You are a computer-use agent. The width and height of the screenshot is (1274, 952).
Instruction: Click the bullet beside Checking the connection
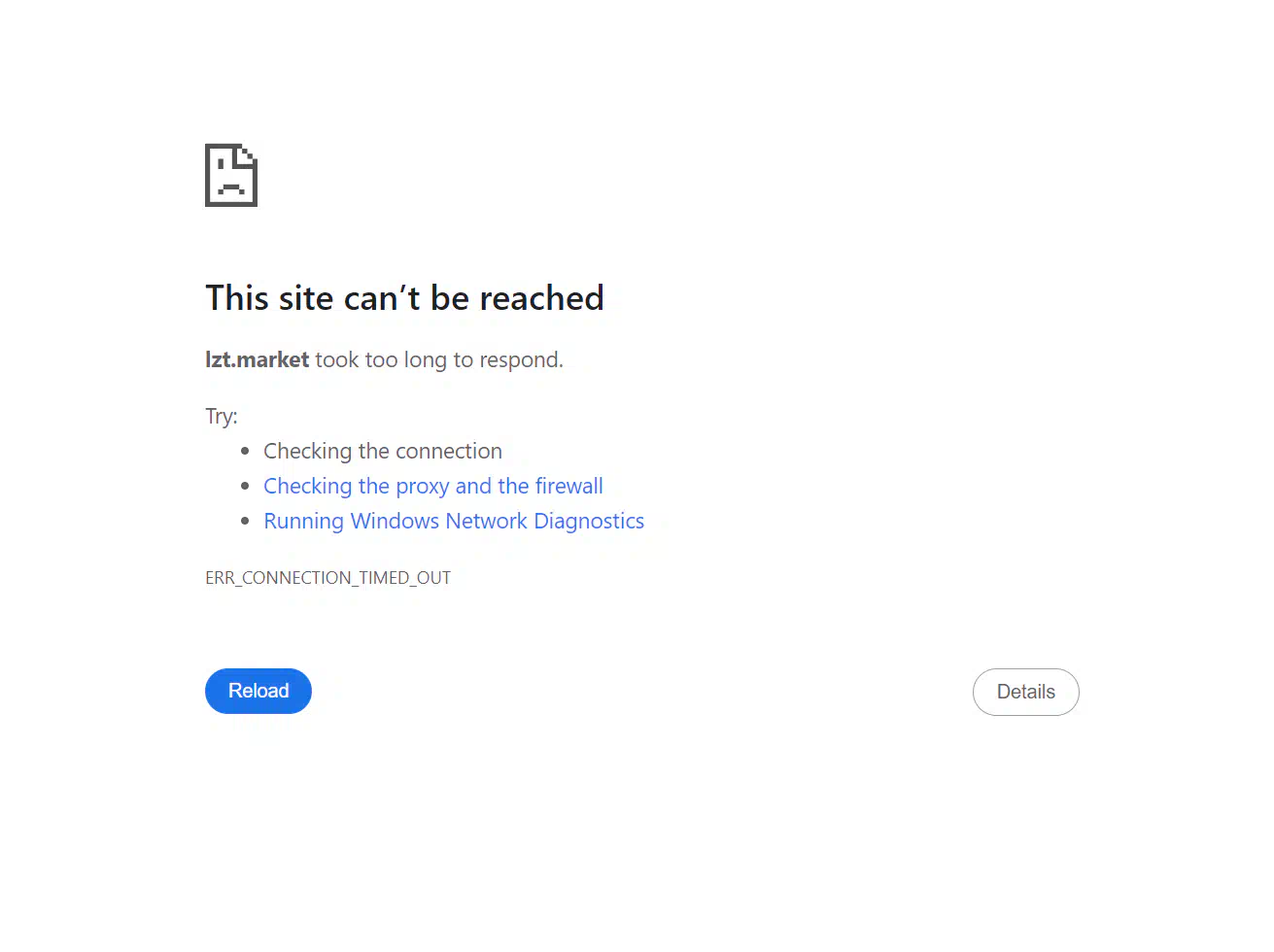click(x=245, y=451)
